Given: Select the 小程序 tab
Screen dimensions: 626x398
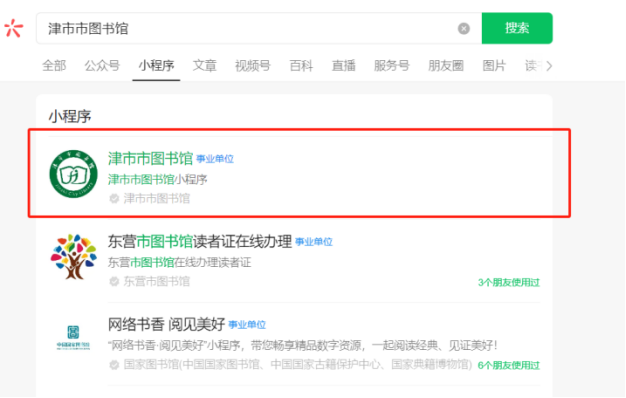Looking at the screenshot, I should point(156,65).
